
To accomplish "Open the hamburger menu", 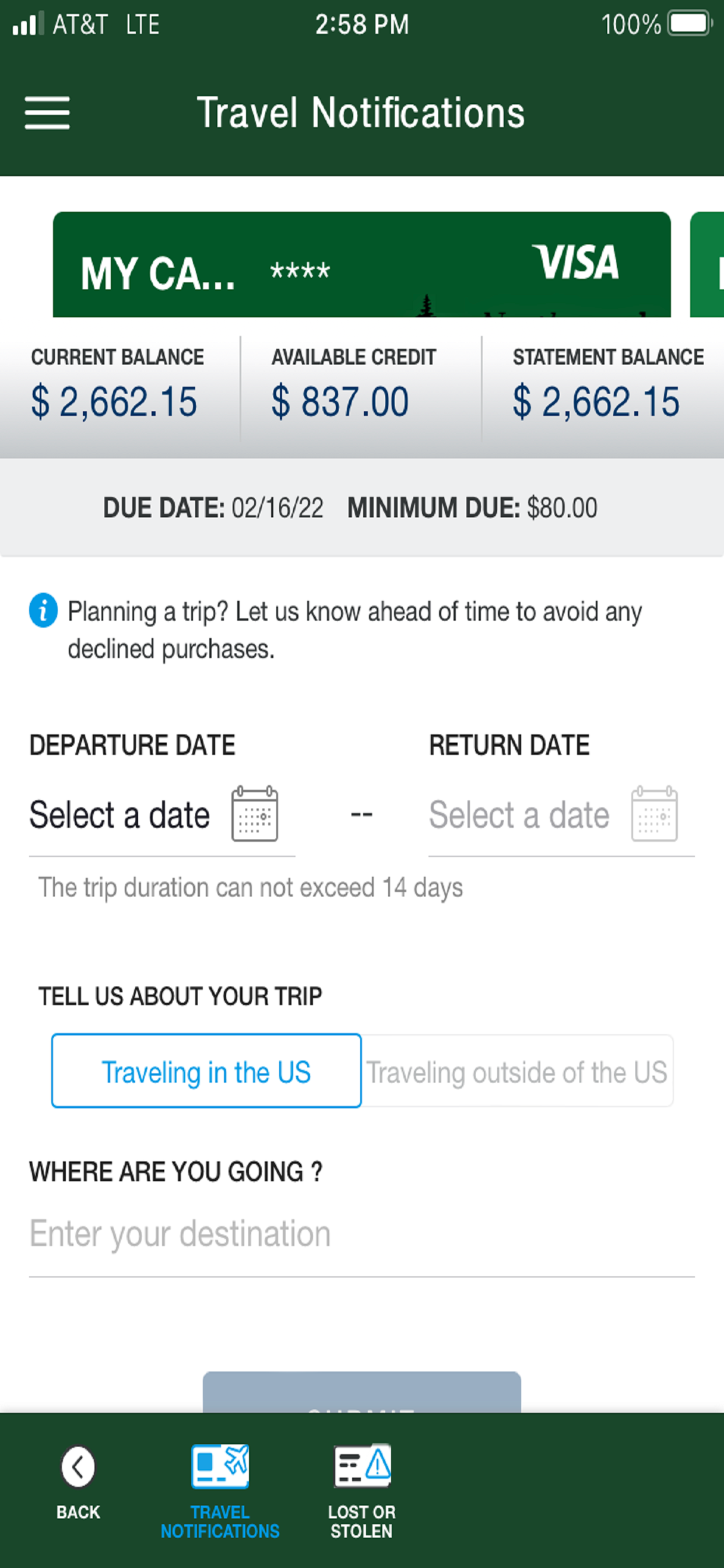I will tap(47, 113).
